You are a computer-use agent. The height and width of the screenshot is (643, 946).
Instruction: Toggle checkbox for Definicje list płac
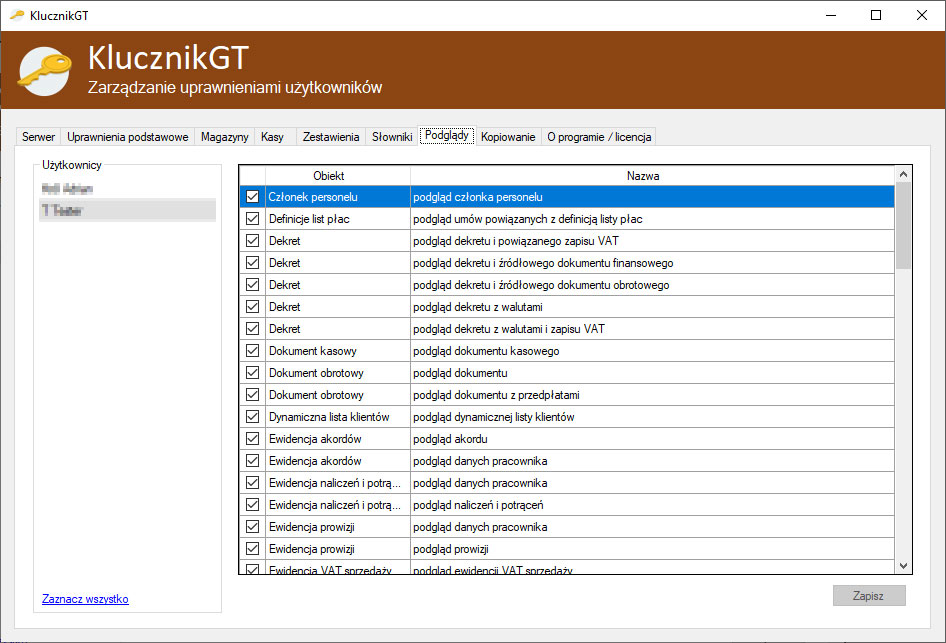point(252,218)
